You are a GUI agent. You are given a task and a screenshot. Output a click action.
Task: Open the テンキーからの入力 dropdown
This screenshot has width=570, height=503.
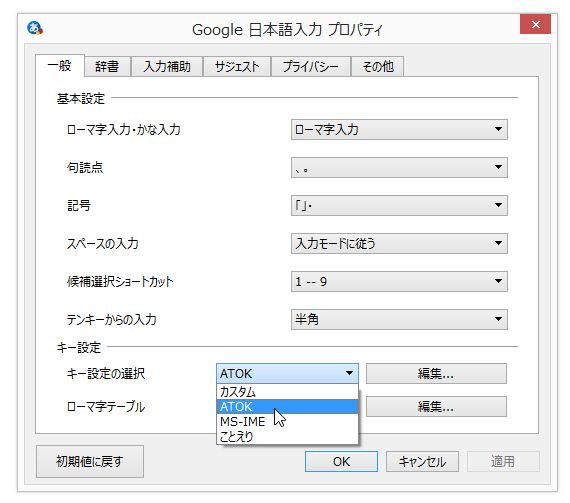point(399,319)
